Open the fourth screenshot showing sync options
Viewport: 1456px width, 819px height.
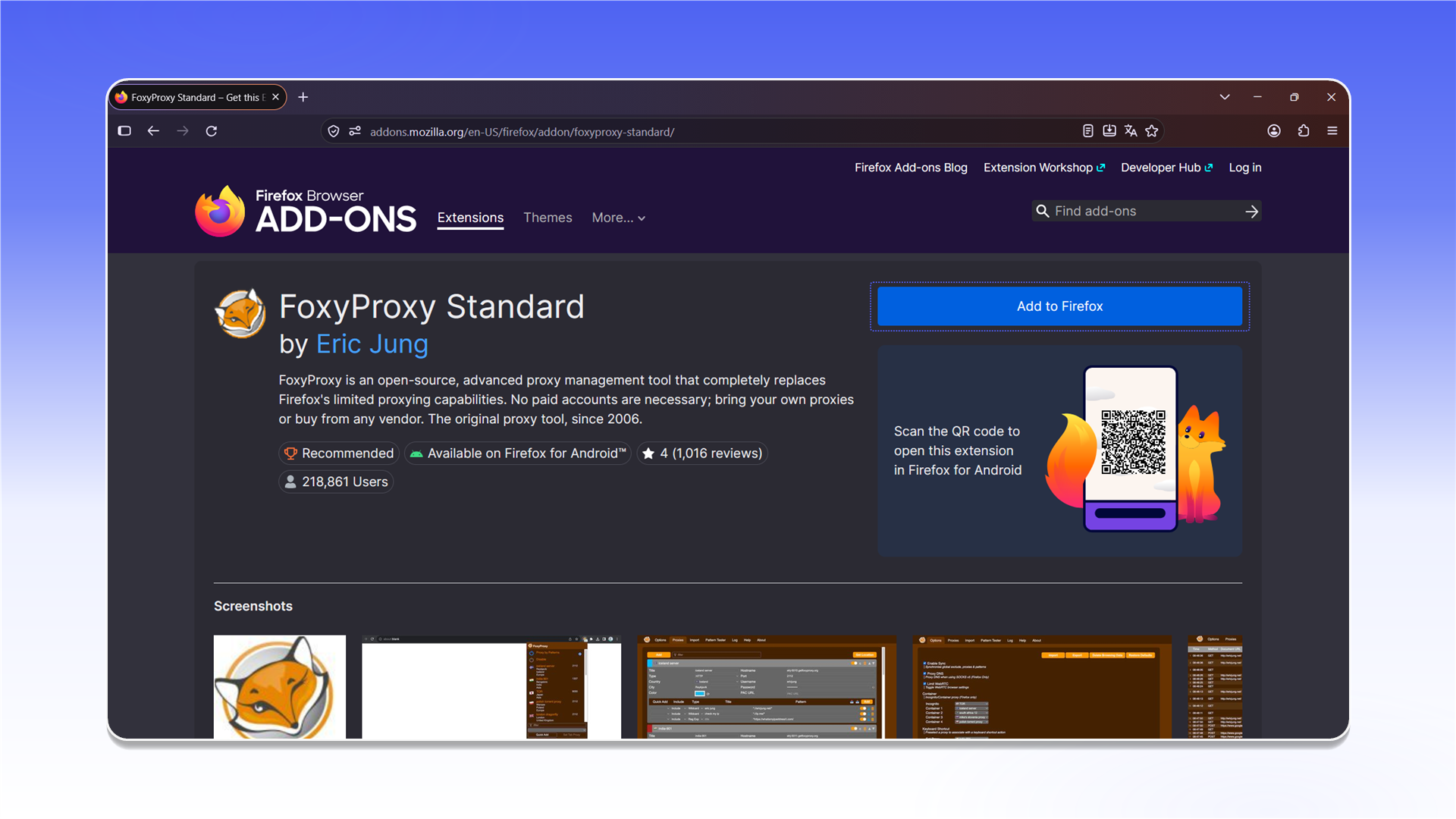(x=1042, y=687)
